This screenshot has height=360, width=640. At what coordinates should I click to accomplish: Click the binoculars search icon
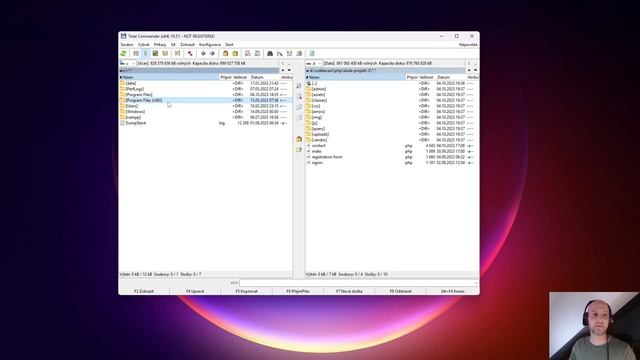point(270,53)
